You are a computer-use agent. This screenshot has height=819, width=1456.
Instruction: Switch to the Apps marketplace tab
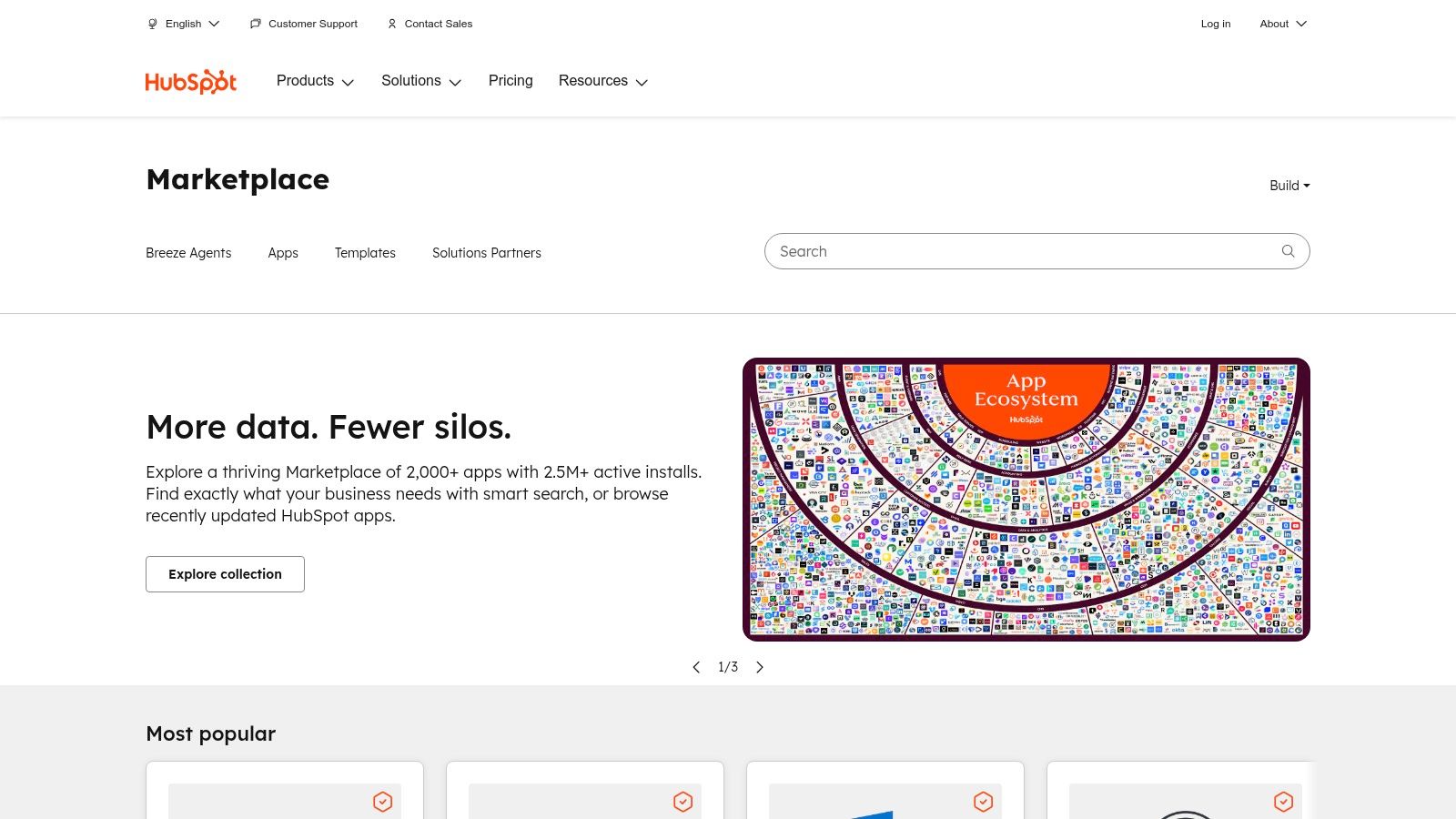283,253
